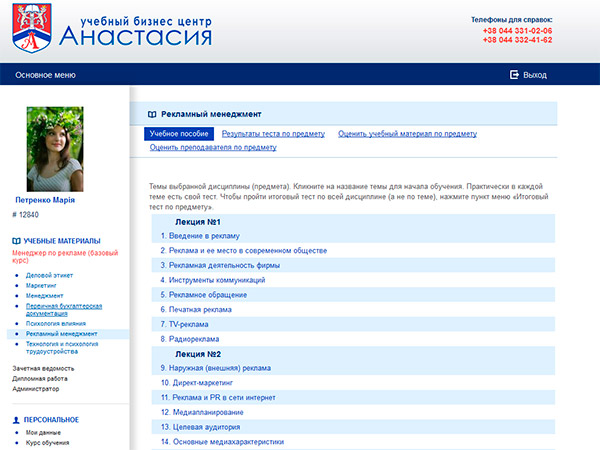Click the exit icon next to Выход

click(x=515, y=75)
